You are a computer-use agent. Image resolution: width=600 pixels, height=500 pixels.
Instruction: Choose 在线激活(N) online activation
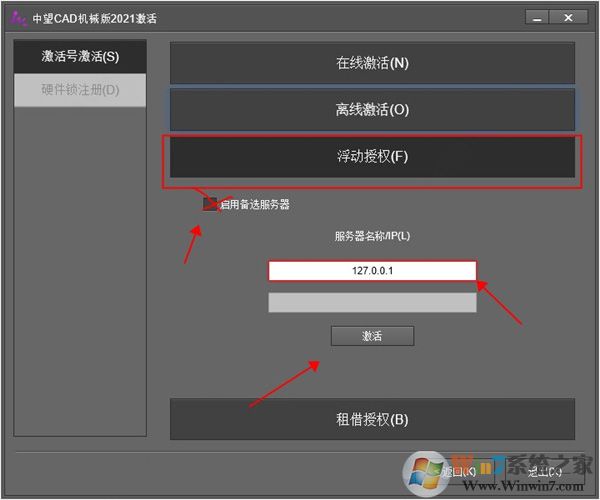pyautogui.click(x=372, y=63)
